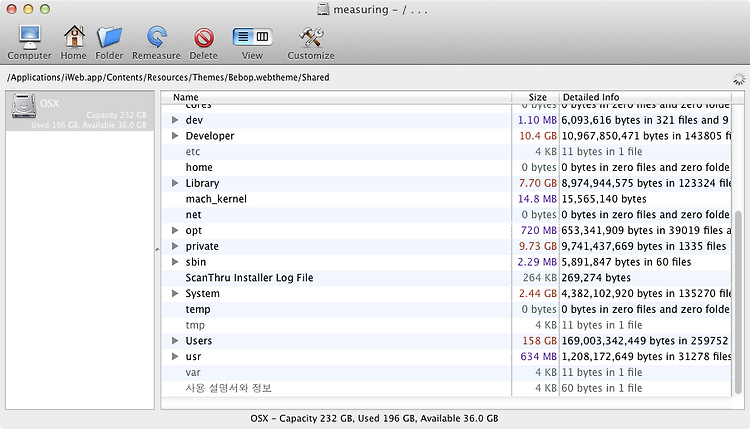Click 2.44 GB size of System
This screenshot has width=750, height=429.
(538, 294)
